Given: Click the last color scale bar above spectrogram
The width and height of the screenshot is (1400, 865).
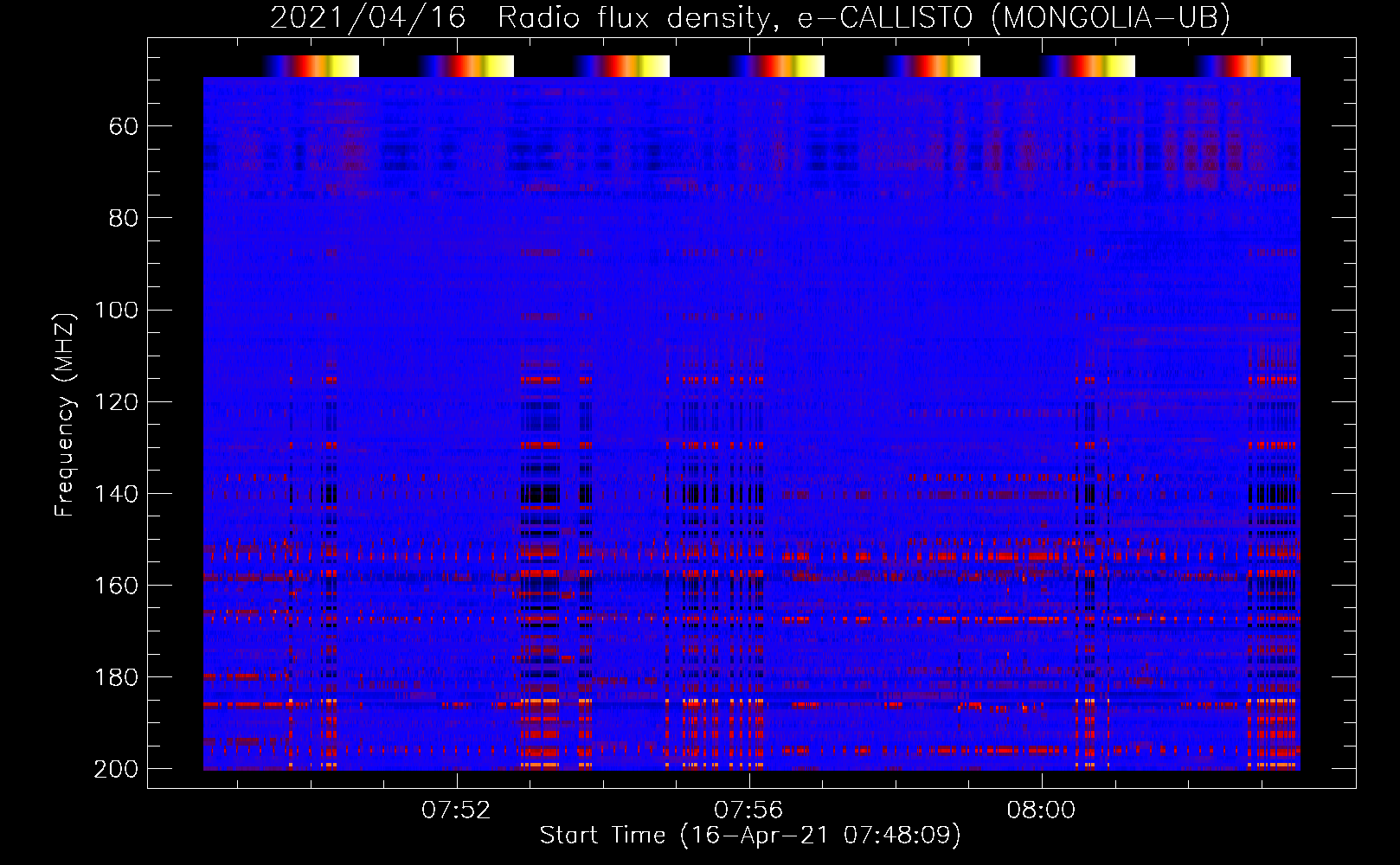Looking at the screenshot, I should (1243, 66).
